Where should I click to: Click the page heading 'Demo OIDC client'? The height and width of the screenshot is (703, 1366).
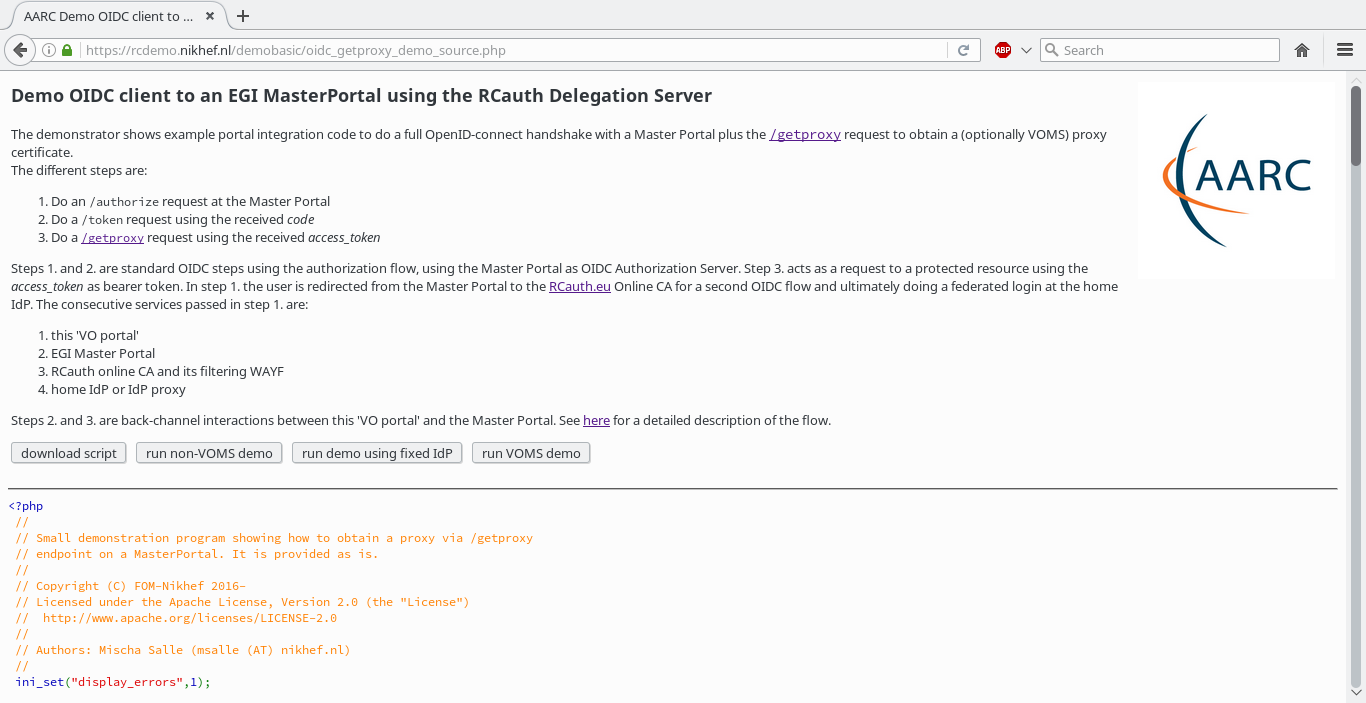(x=361, y=96)
